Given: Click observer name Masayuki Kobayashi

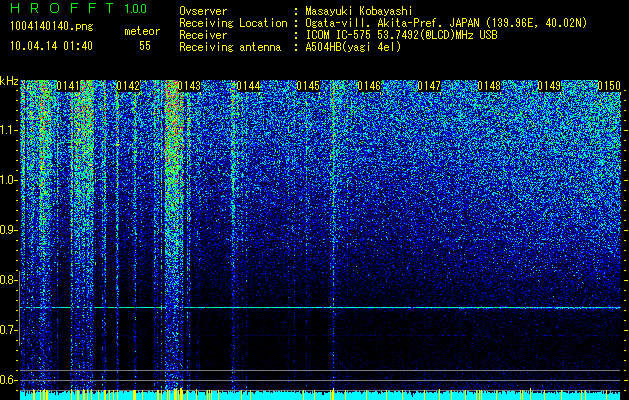Looking at the screenshot, I should 359,11.
